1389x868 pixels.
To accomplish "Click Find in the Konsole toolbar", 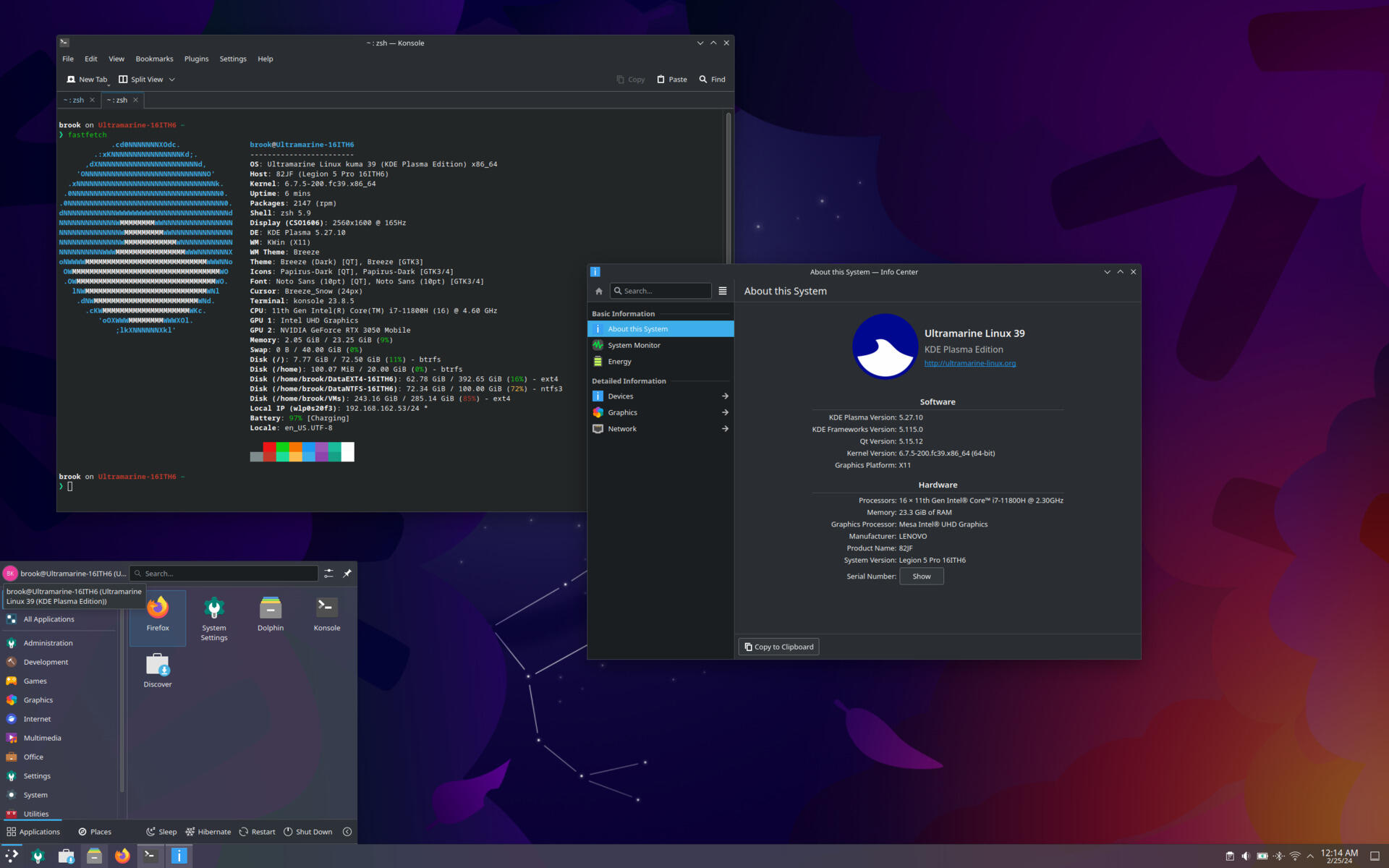I will tap(713, 80).
